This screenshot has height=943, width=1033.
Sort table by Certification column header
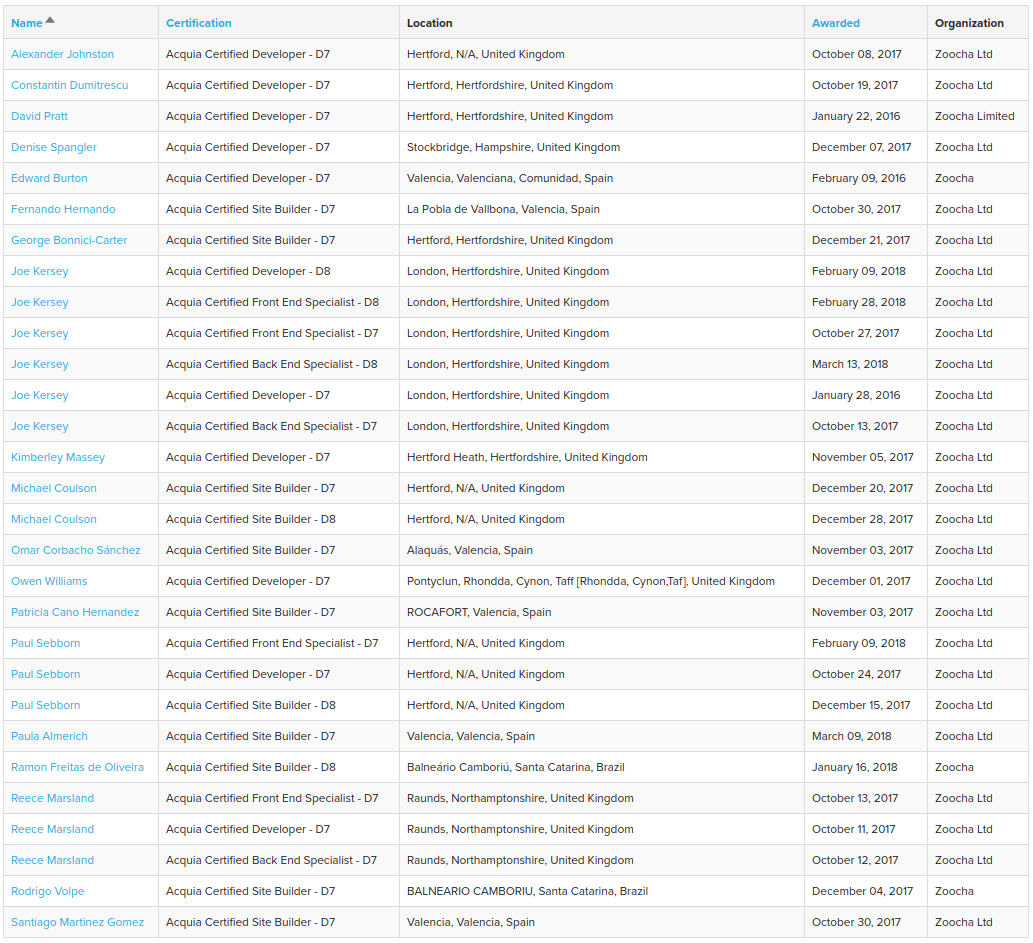pyautogui.click(x=198, y=23)
